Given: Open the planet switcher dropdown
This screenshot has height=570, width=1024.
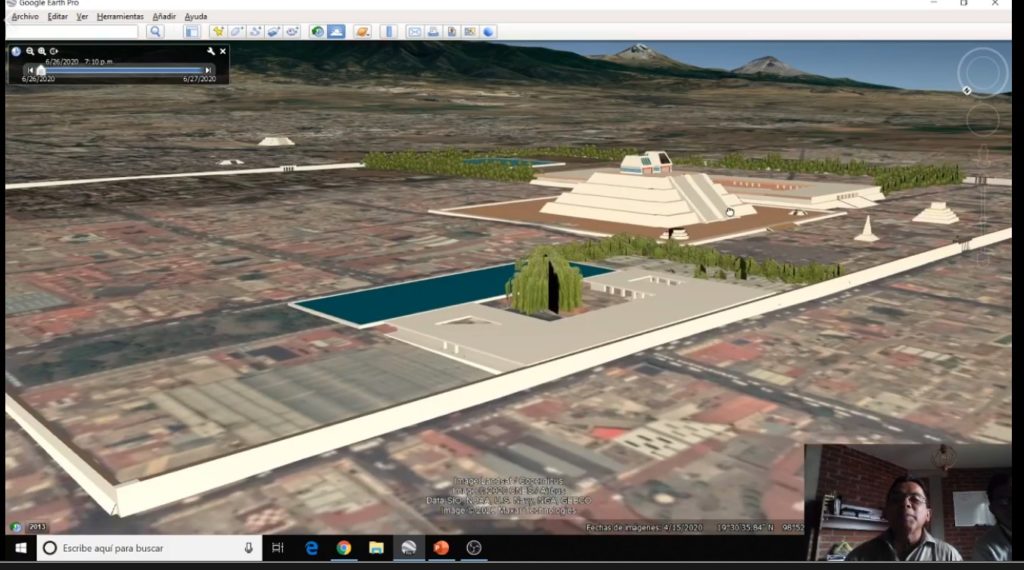Looking at the screenshot, I should pyautogui.click(x=363, y=32).
